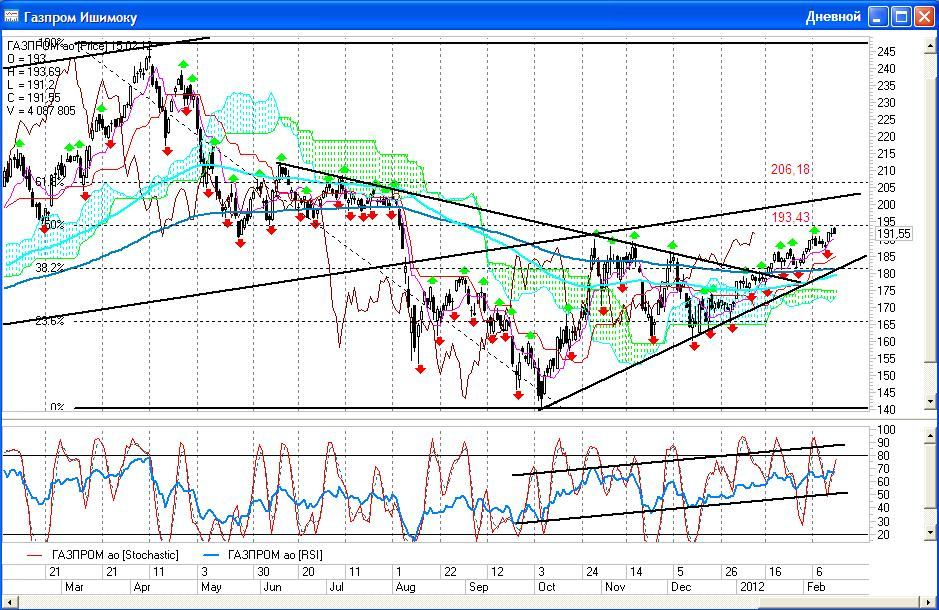The height and width of the screenshot is (610, 939).
Task: Click the Mar month label on the time axis
Action: [x=74, y=587]
